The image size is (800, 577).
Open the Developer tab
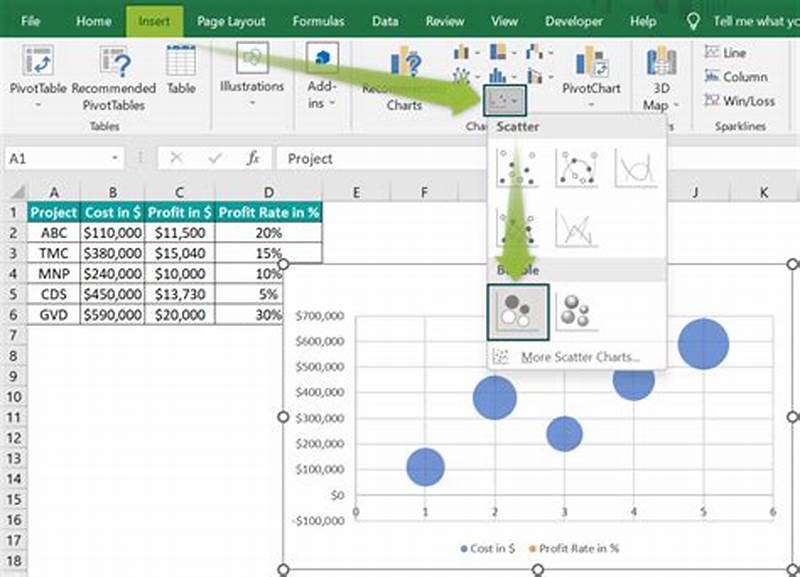573,20
